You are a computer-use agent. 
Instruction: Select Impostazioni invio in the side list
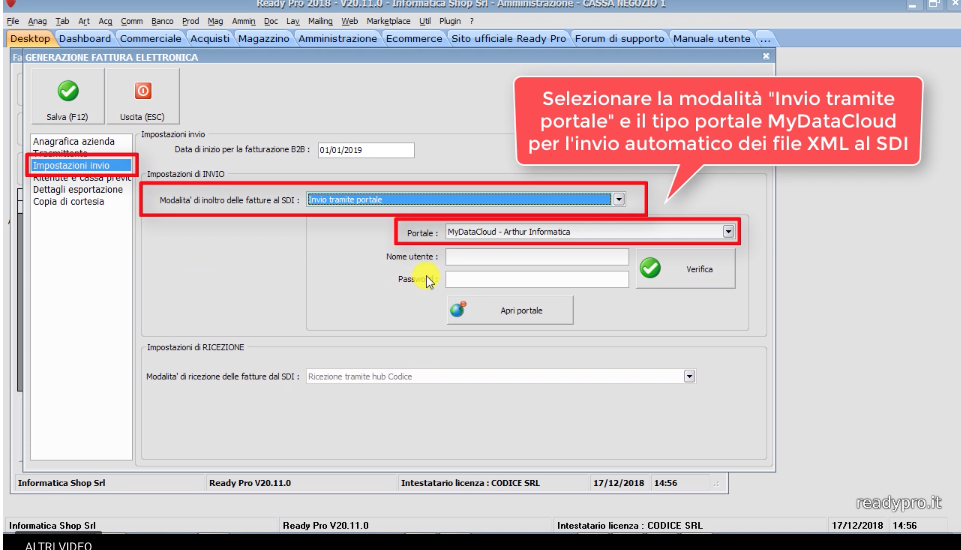(x=81, y=166)
